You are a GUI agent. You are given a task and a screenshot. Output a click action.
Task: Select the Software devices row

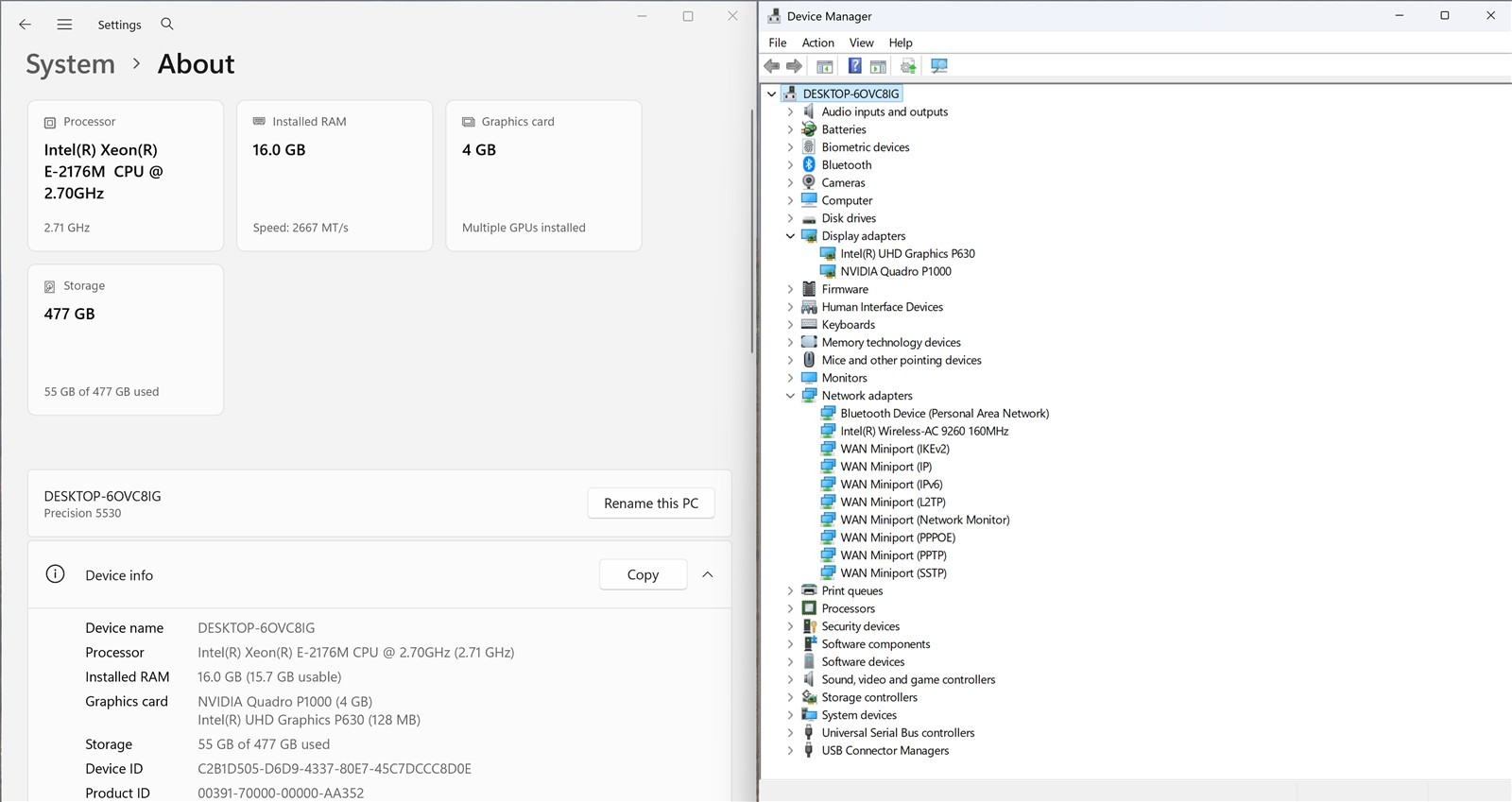coord(863,661)
